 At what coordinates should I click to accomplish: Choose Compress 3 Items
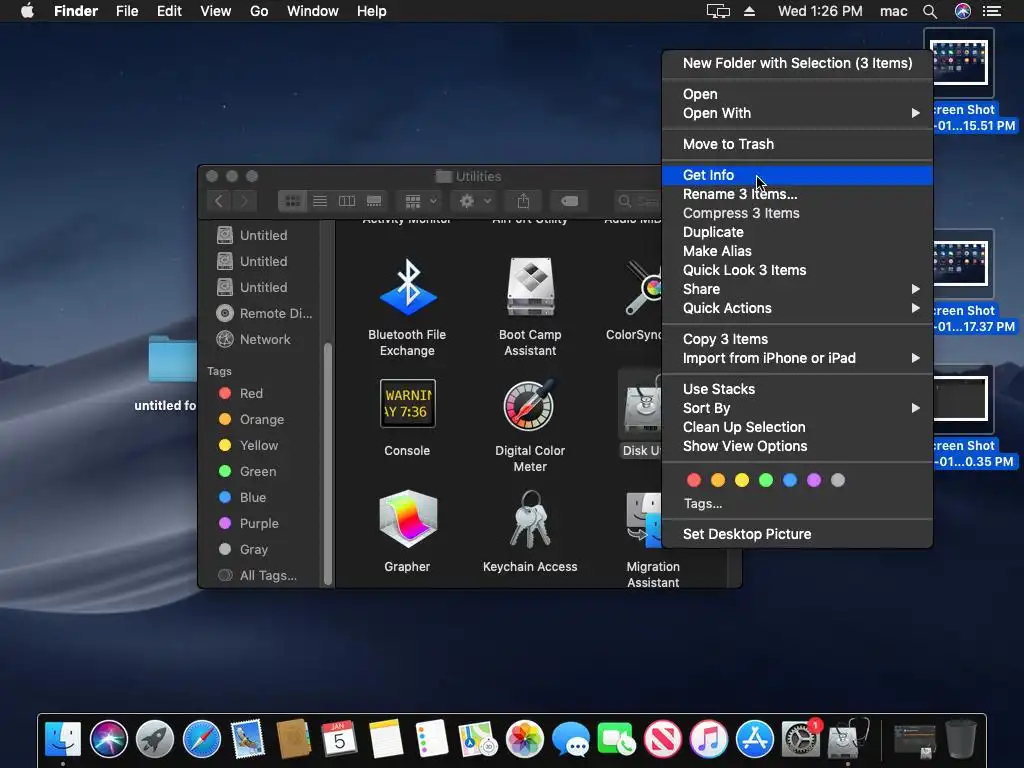797,213
